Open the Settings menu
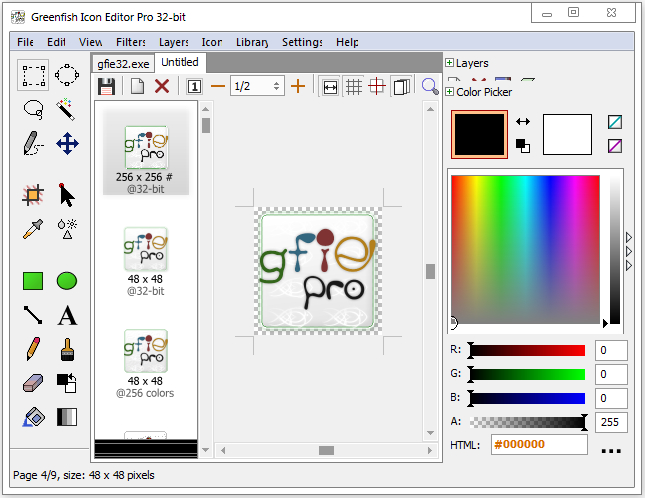Image resolution: width=645 pixels, height=498 pixels. point(302,42)
